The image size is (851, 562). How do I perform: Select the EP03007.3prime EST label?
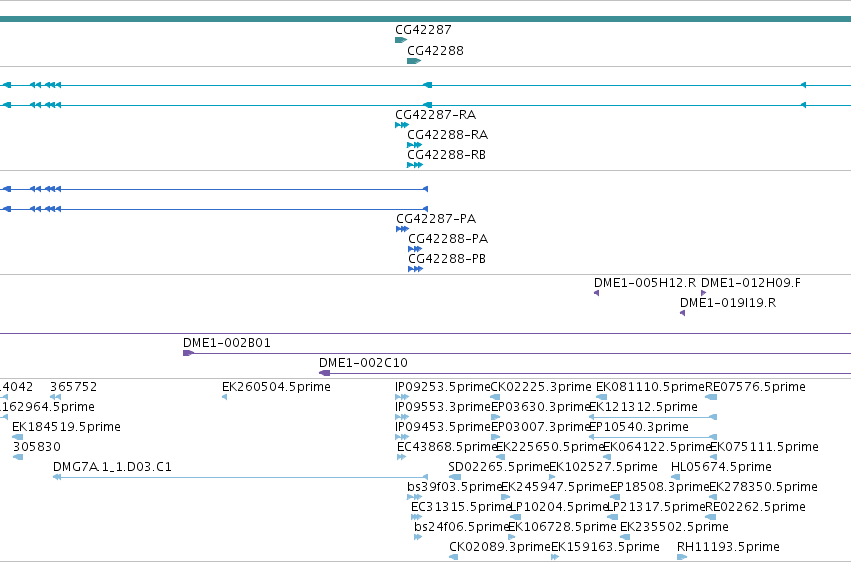coord(541,427)
